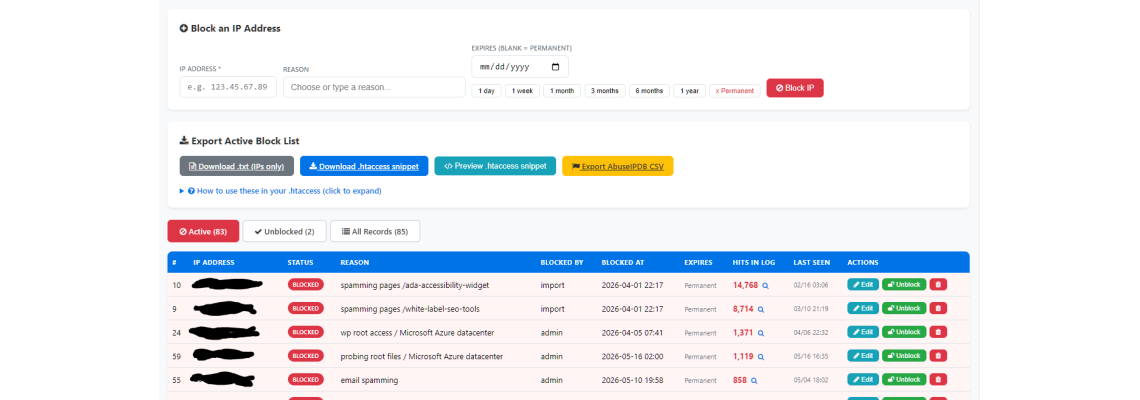Open log search icon beside 8,714 hits
The image size is (1140, 400).
[760, 309]
